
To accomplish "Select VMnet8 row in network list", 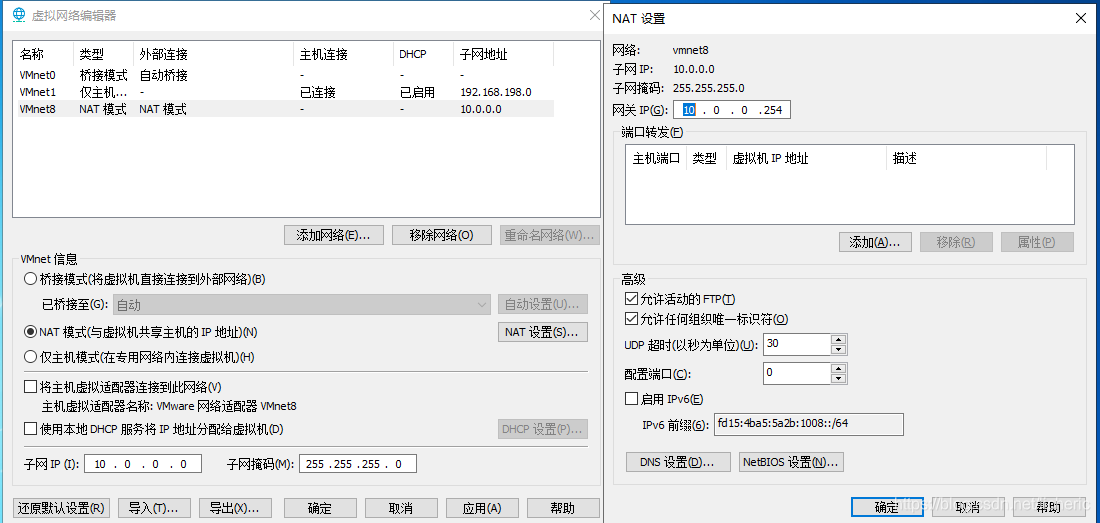I will point(284,109).
